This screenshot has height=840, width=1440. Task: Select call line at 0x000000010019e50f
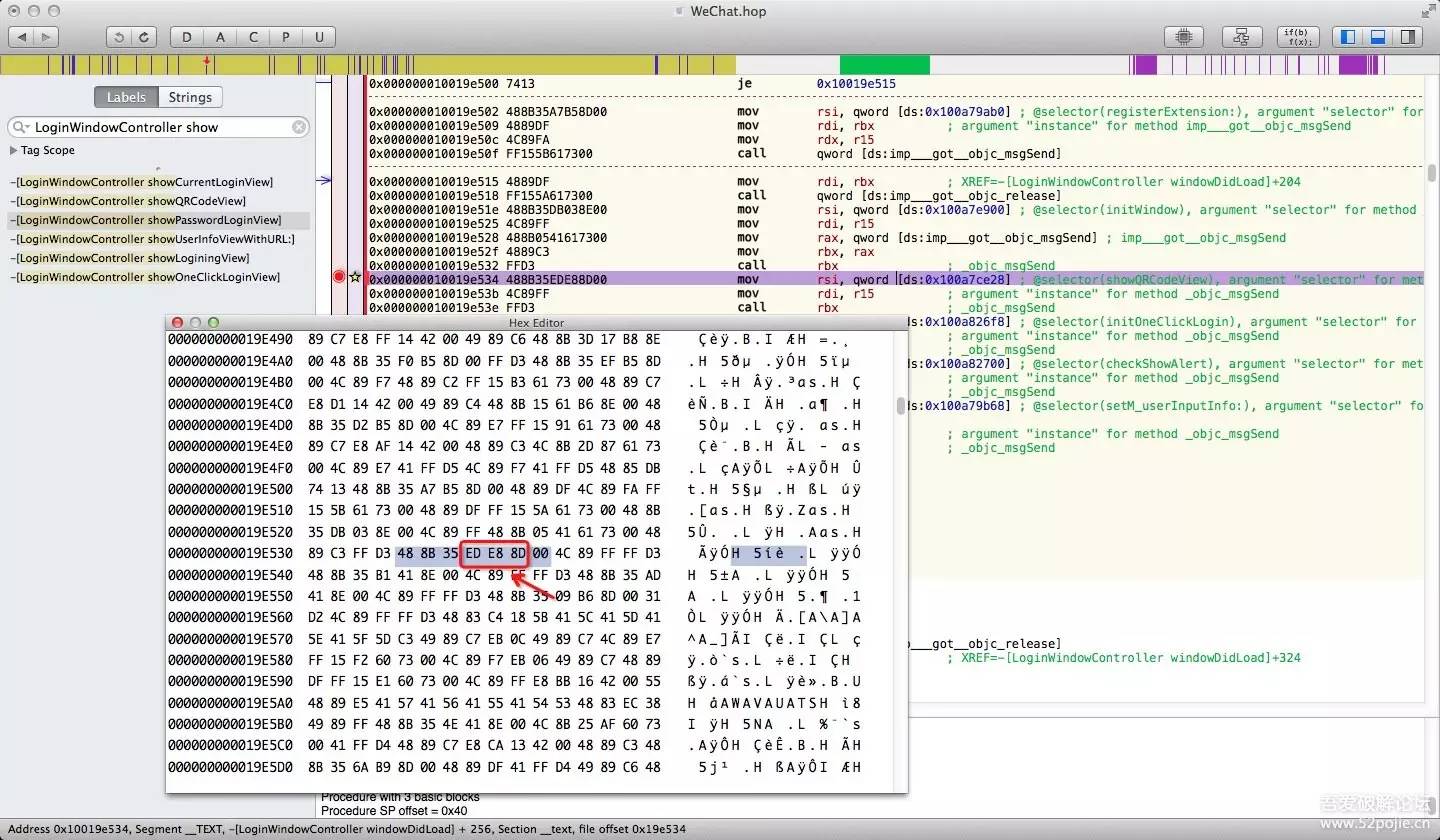click(715, 154)
